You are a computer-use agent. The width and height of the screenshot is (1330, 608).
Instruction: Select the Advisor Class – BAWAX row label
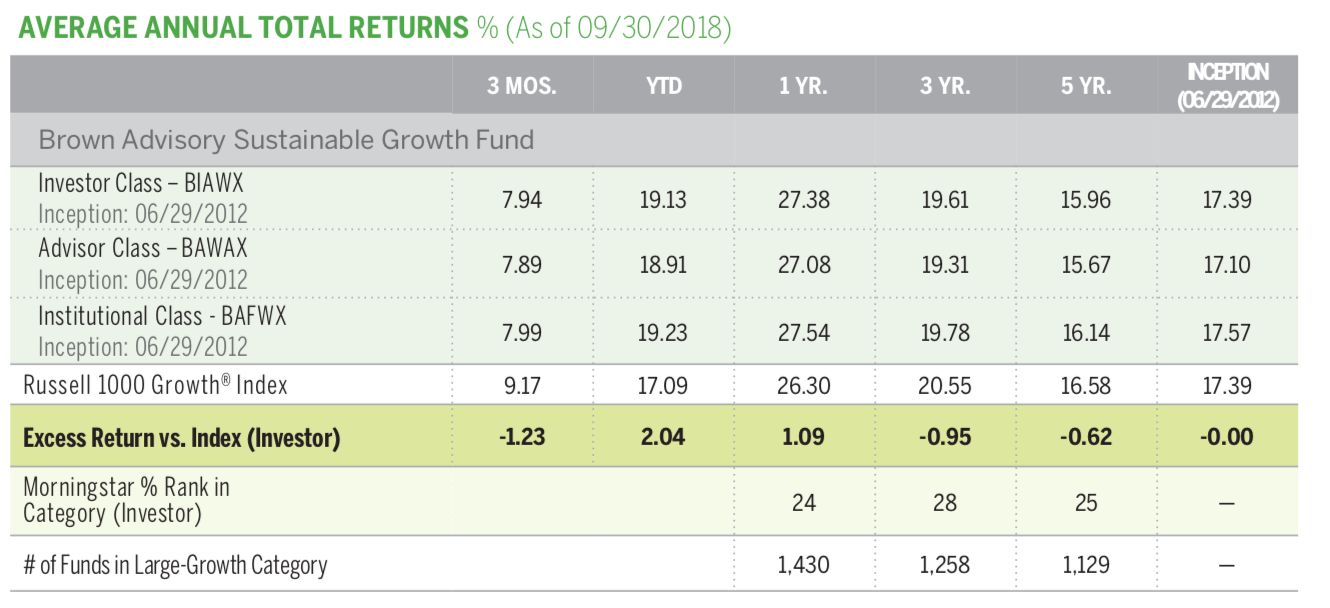tap(143, 248)
